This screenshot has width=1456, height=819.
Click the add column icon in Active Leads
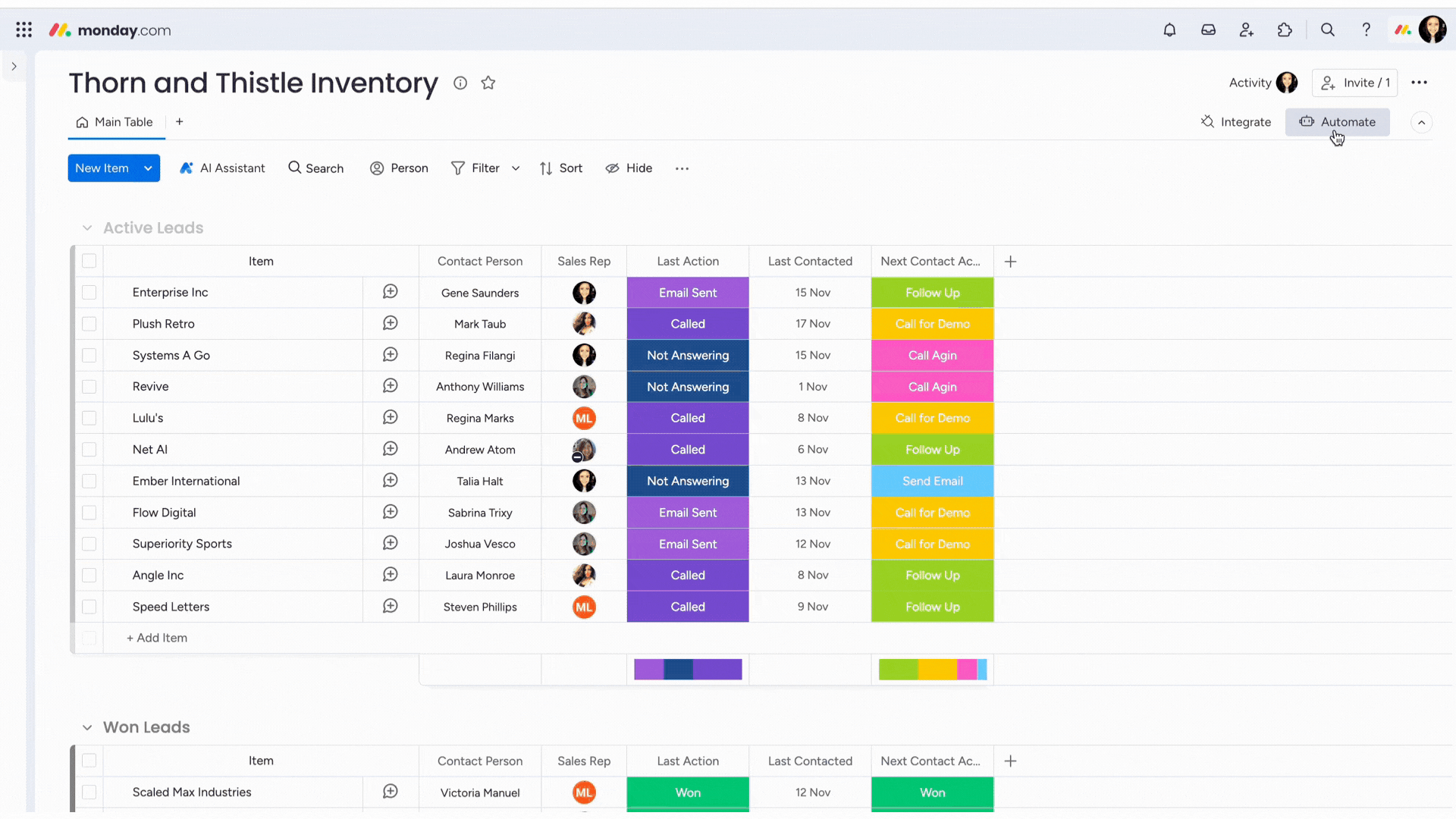(1010, 261)
